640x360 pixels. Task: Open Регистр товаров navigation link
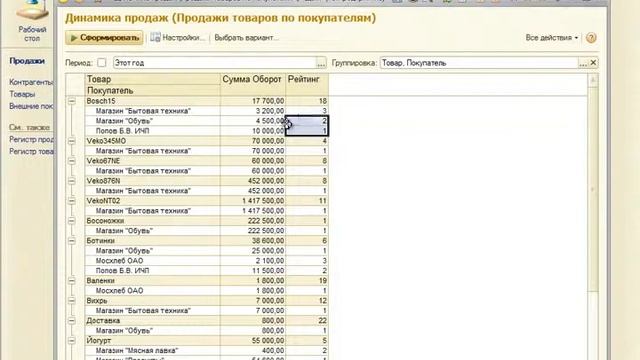pyautogui.click(x=31, y=151)
